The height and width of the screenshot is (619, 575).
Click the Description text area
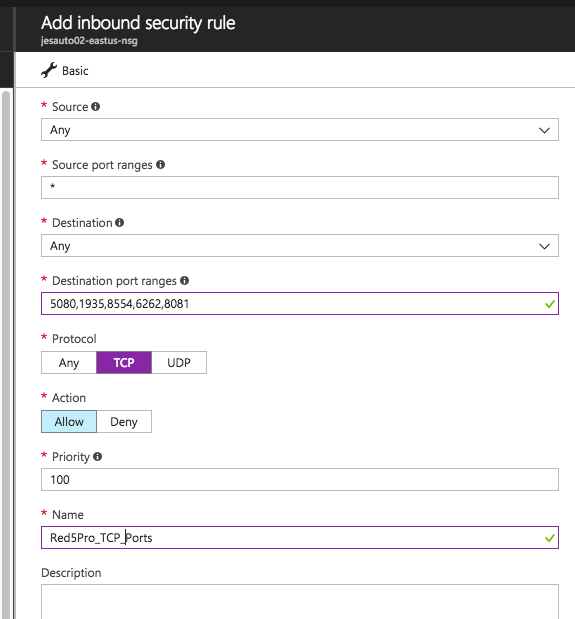point(300,602)
